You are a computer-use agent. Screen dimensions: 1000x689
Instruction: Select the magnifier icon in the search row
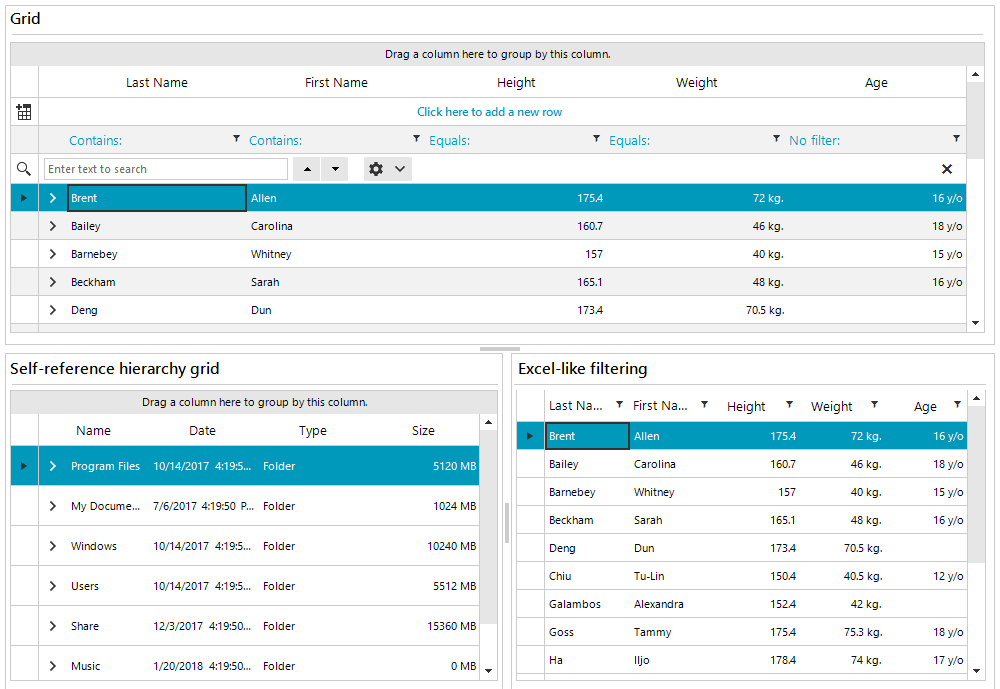tap(24, 168)
